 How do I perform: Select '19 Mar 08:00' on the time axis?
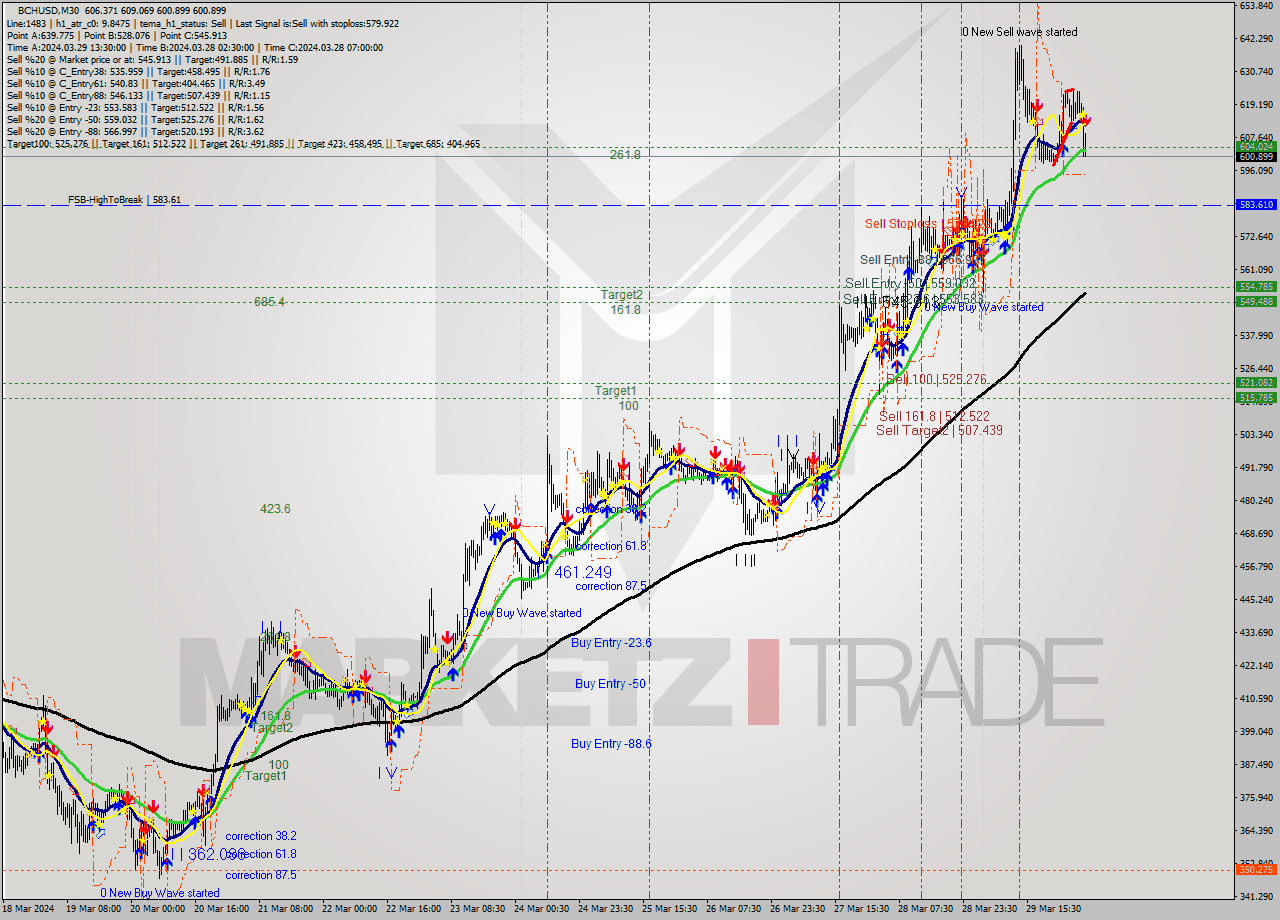(94, 909)
